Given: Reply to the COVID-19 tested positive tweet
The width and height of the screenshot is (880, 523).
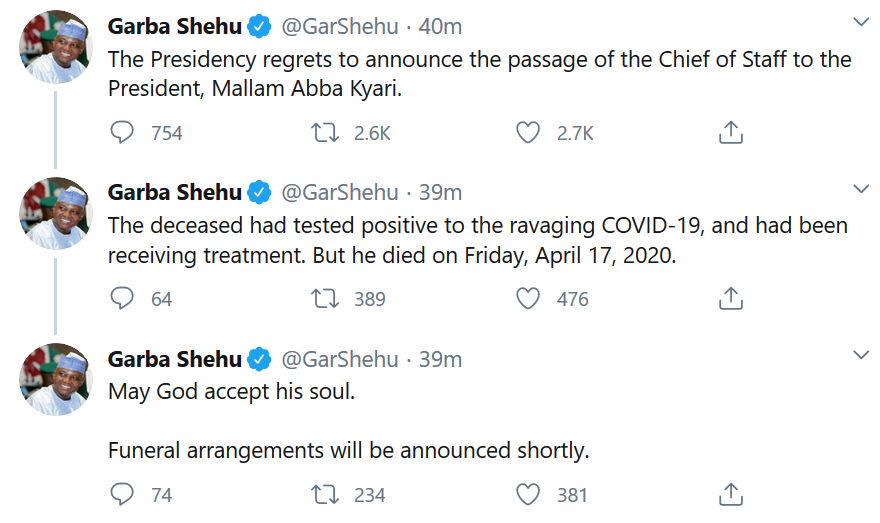Looking at the screenshot, I should click(122, 298).
